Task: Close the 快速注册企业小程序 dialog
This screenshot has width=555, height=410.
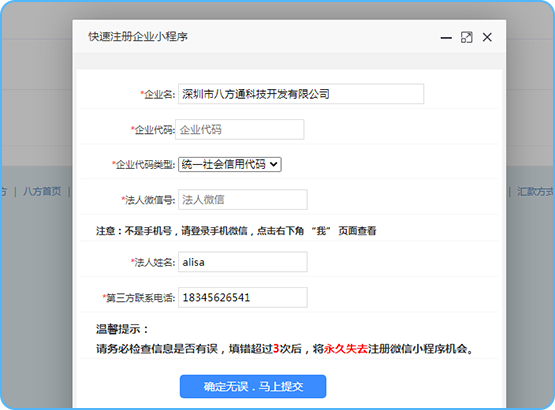Action: (487, 37)
